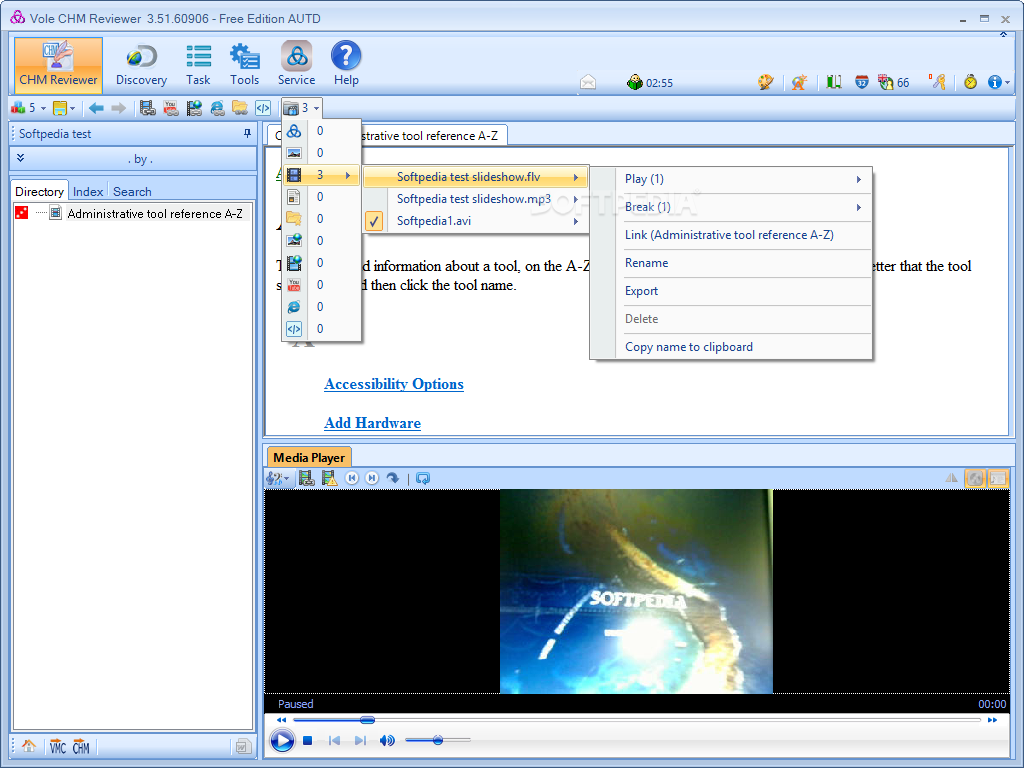Click the rewind double-arrow button

(281, 720)
